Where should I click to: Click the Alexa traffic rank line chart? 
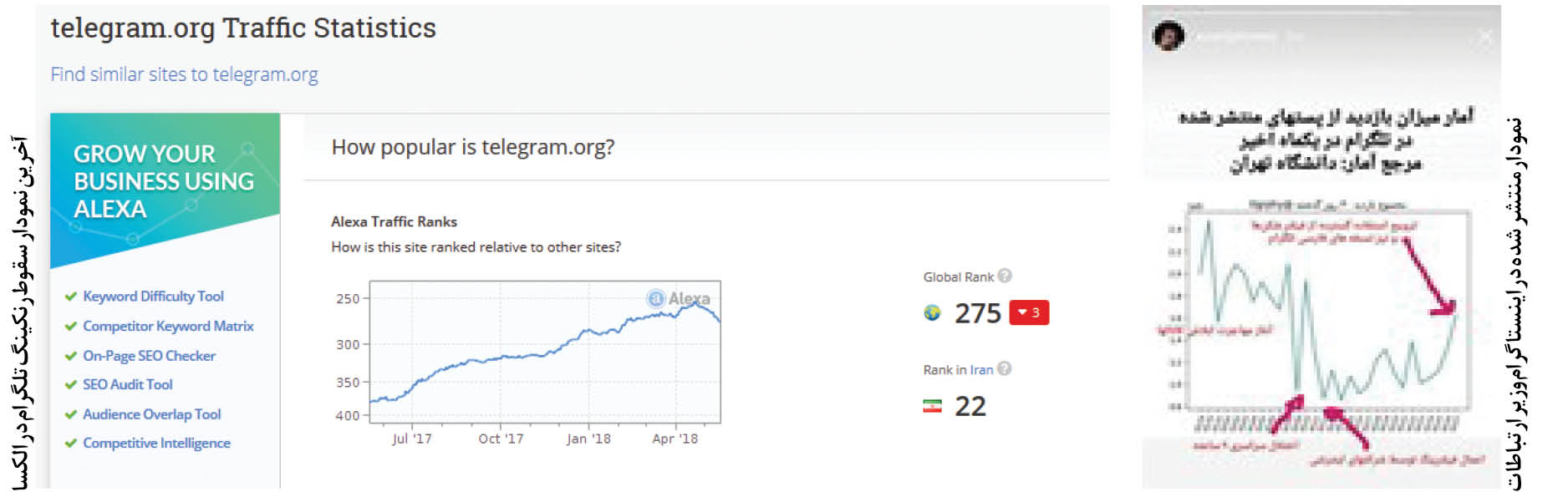(544, 352)
